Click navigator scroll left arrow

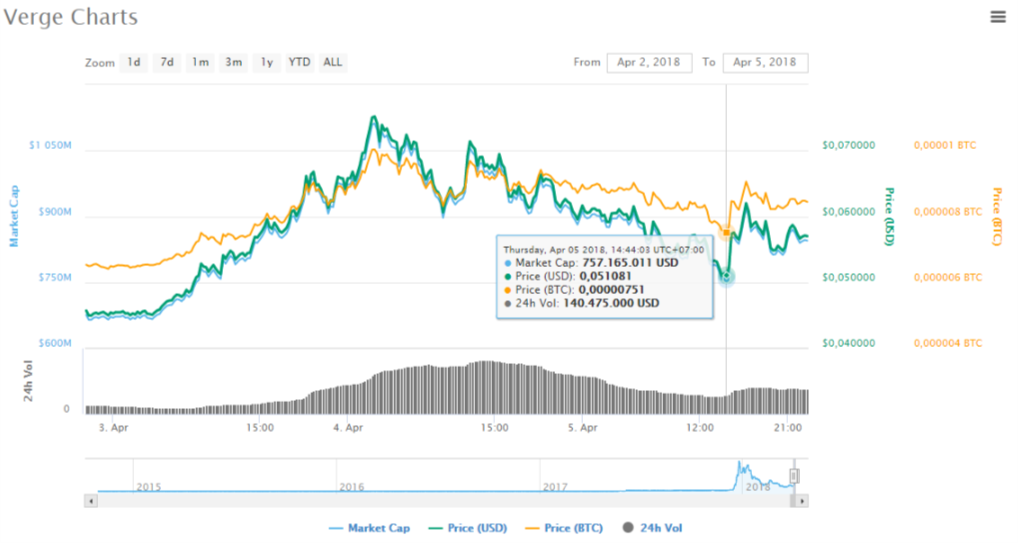[91, 501]
